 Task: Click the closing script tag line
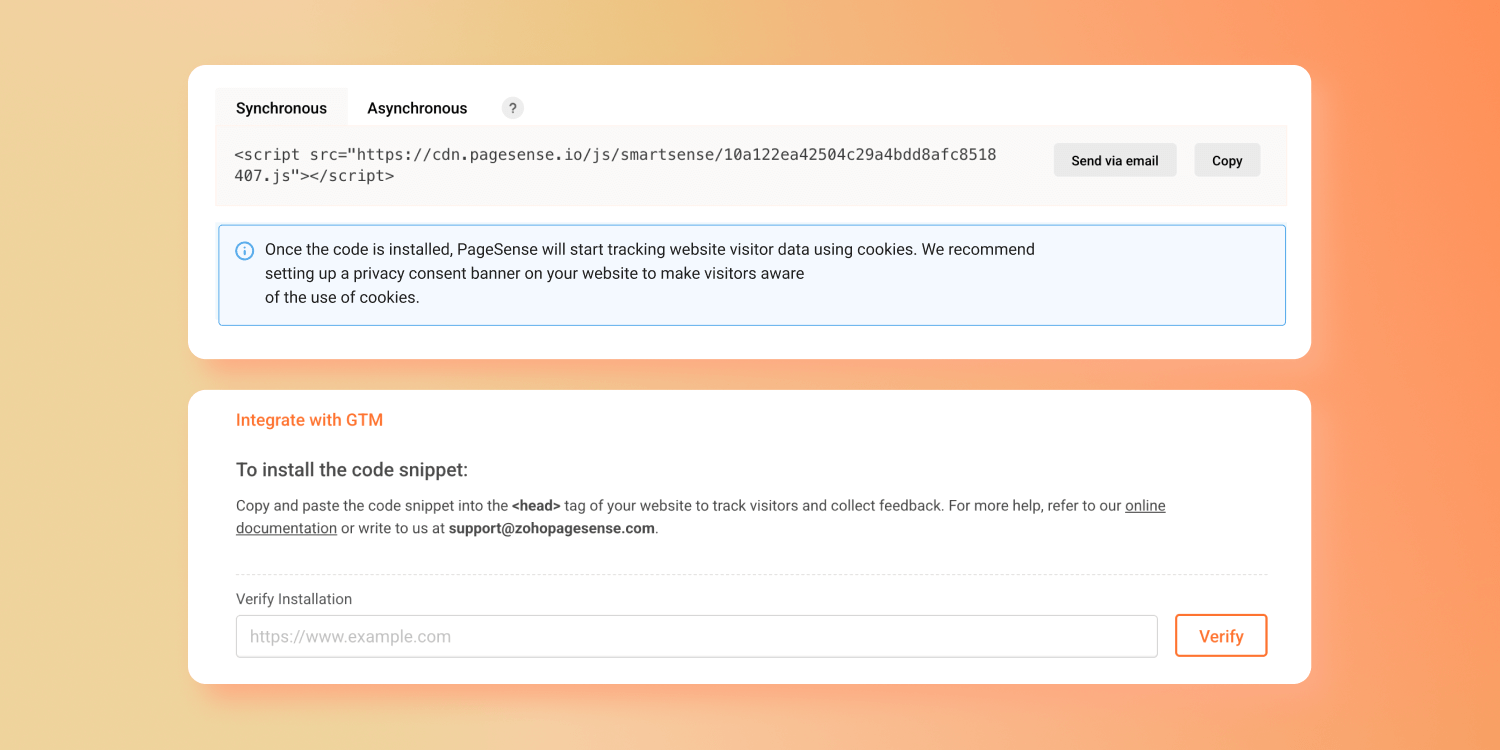point(320,176)
